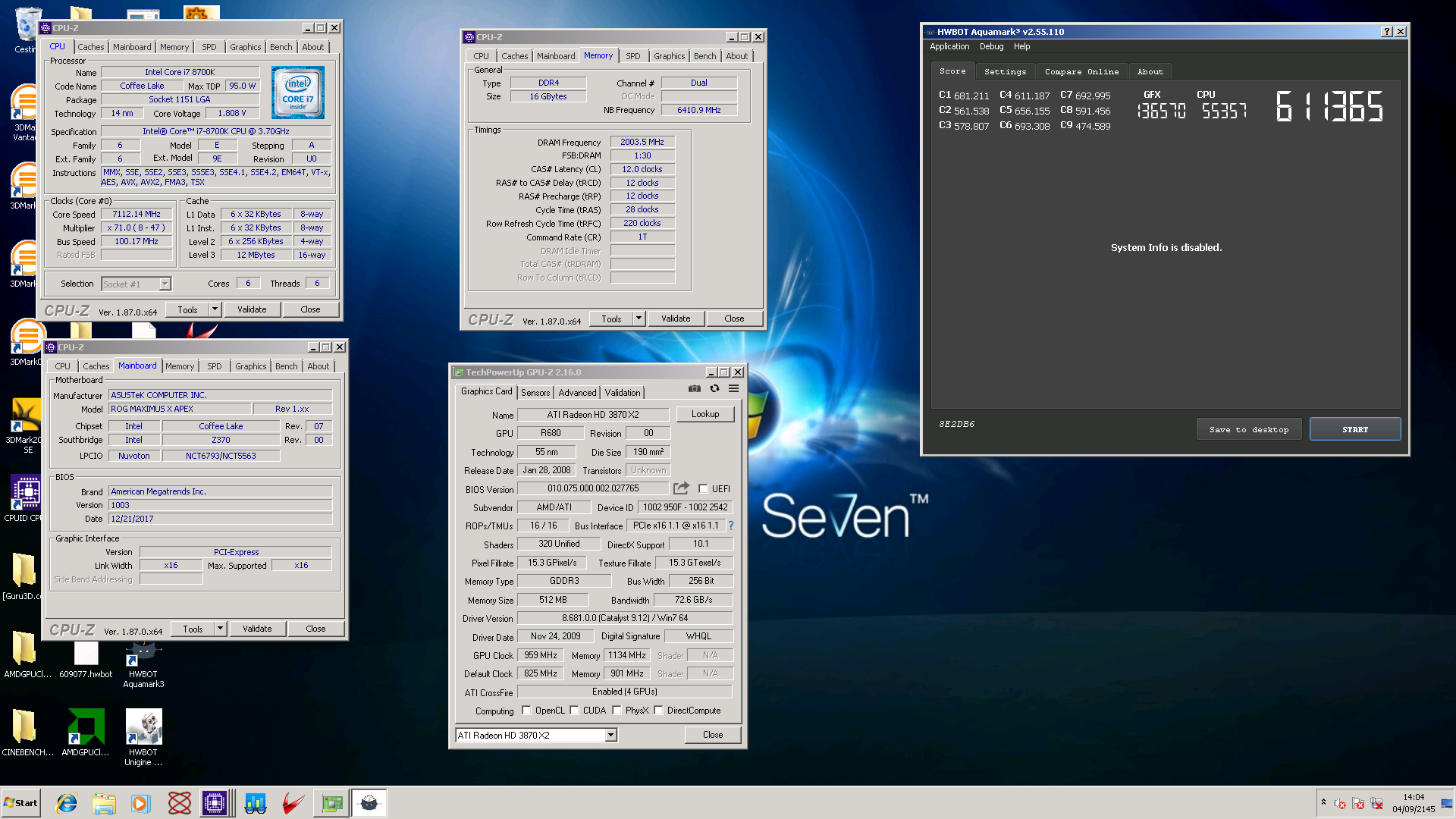Open the 609077.hwbot file on desktop
Screen dimensions: 1456x819
tap(86, 660)
